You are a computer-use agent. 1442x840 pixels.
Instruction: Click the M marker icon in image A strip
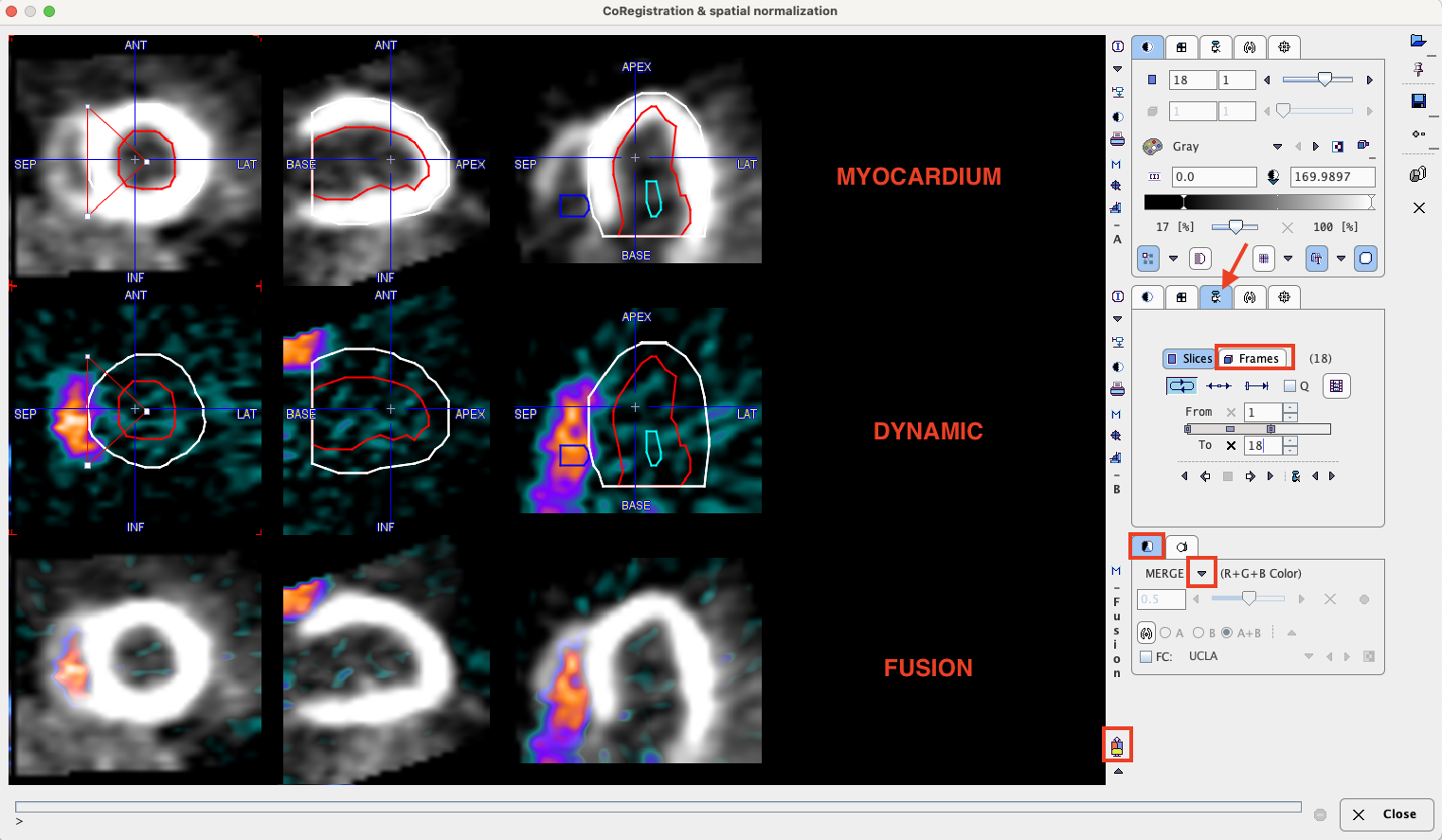1116,164
